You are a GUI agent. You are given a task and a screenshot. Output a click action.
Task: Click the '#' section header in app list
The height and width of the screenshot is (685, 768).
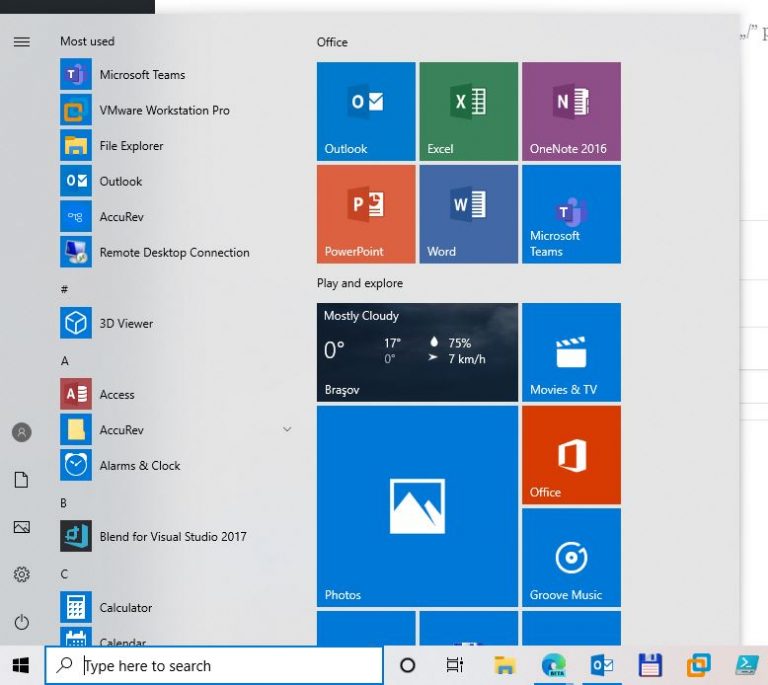[64, 289]
